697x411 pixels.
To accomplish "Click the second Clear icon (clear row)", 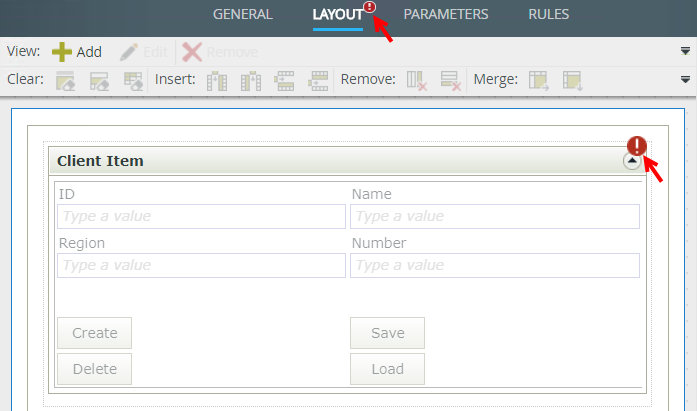I will tap(99, 80).
